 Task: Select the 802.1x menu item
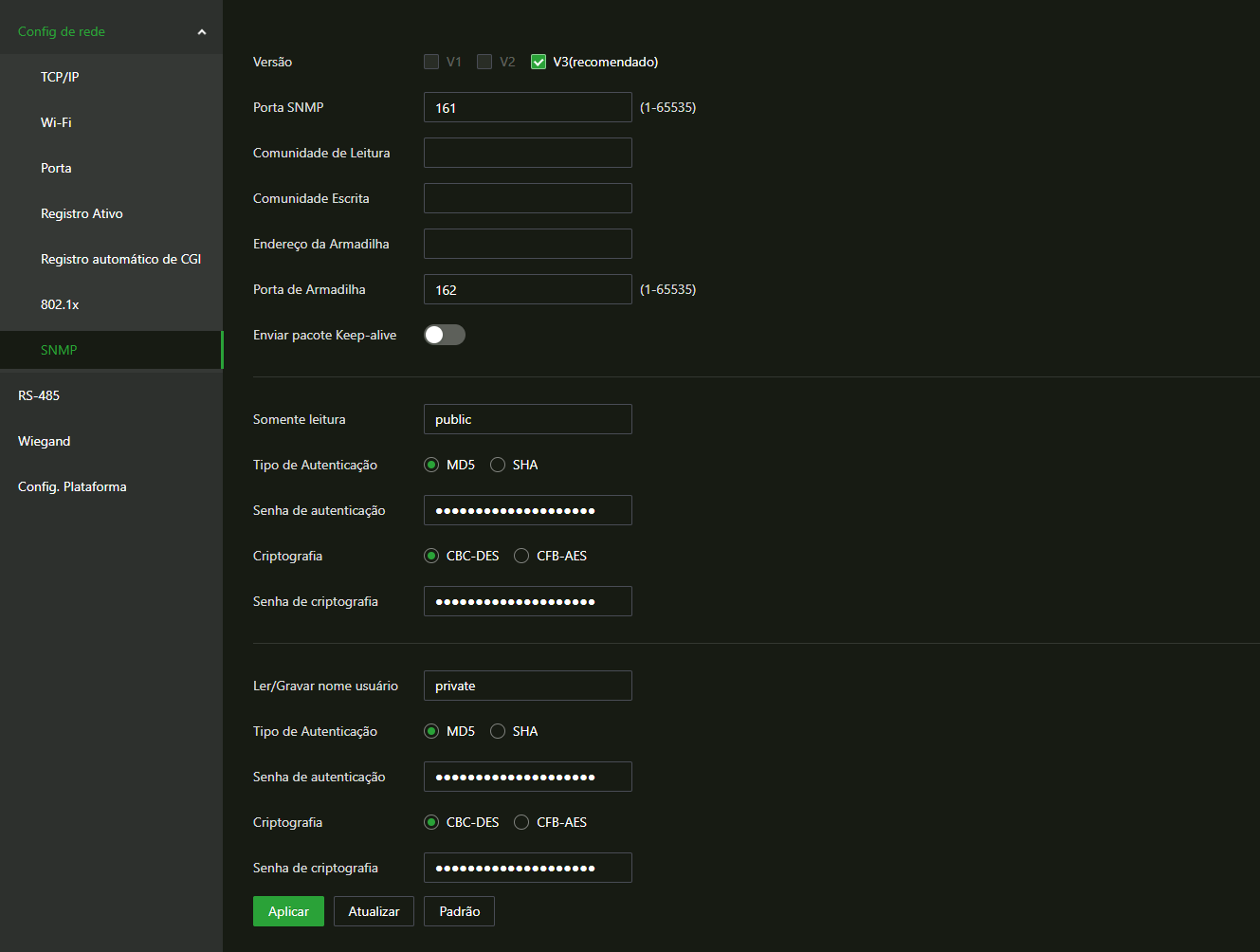[x=60, y=304]
